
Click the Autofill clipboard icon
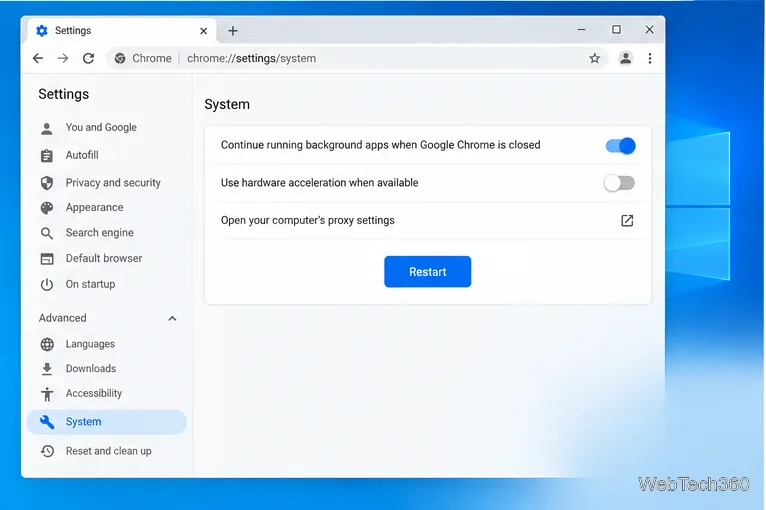[47, 155]
